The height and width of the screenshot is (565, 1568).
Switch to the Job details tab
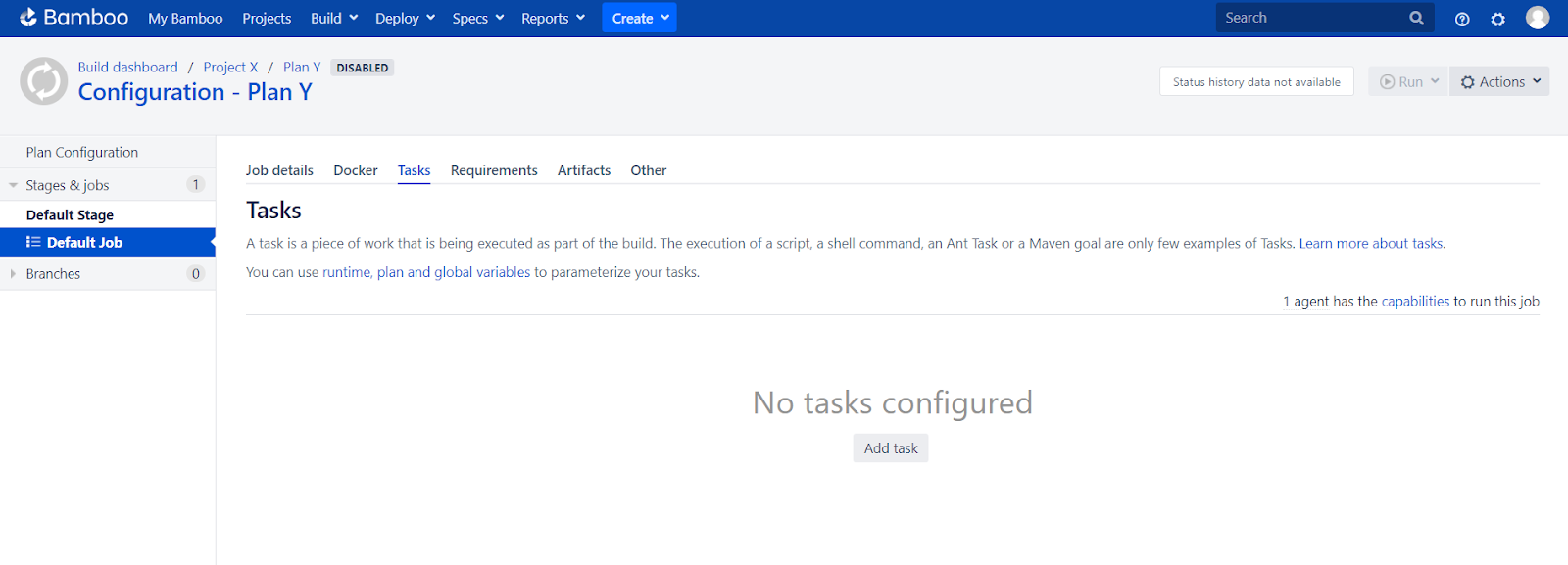[x=279, y=170]
